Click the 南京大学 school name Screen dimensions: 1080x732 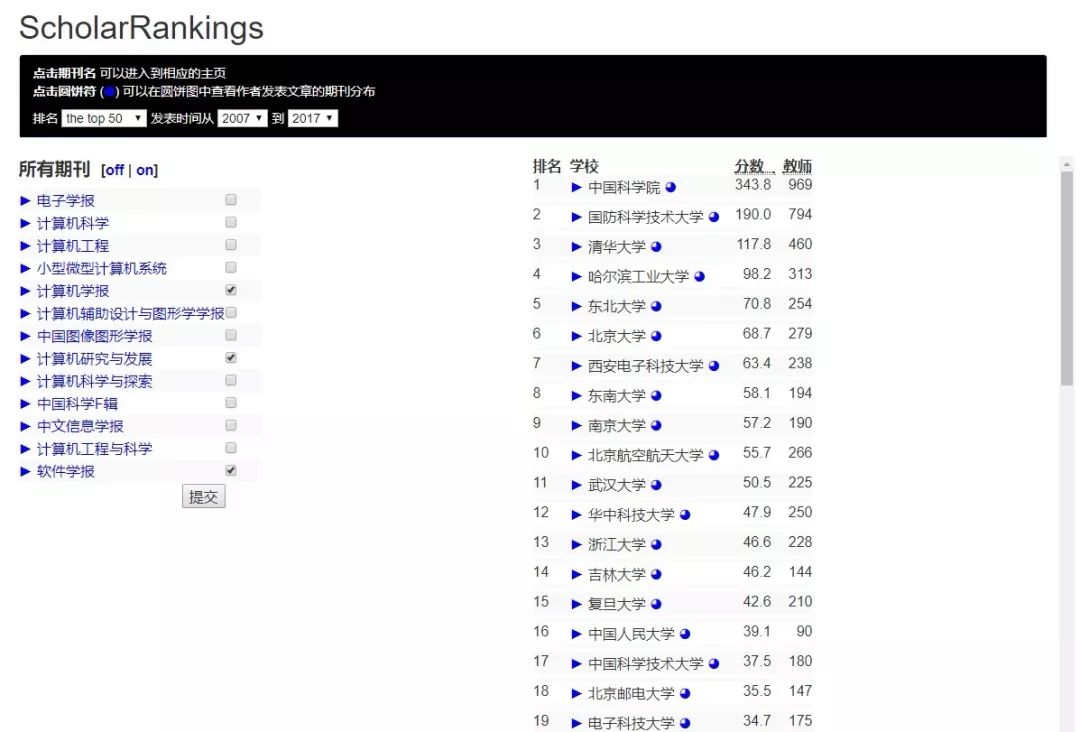point(616,426)
